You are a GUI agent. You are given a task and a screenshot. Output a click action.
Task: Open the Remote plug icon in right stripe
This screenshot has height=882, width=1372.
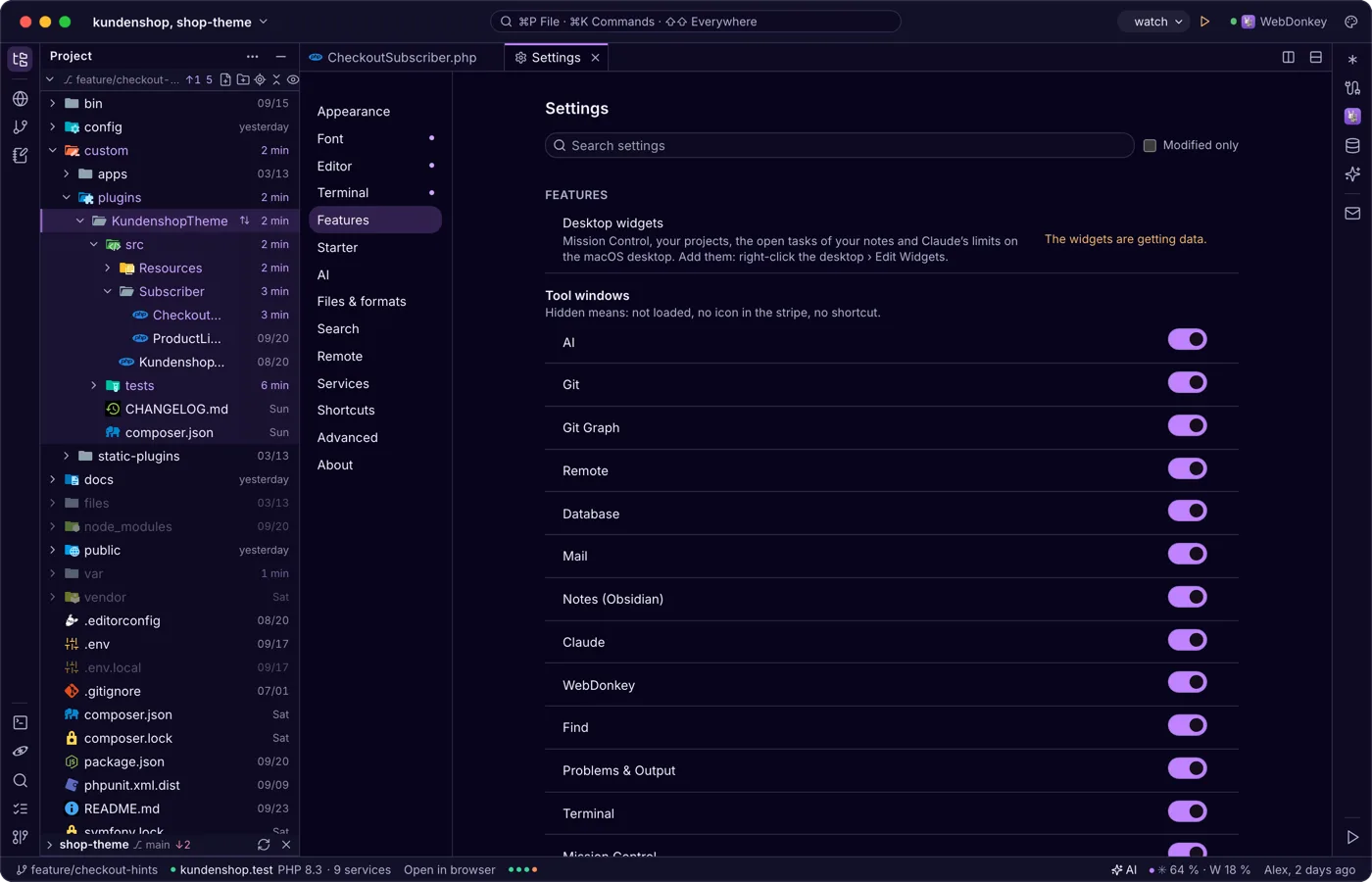point(1352,88)
